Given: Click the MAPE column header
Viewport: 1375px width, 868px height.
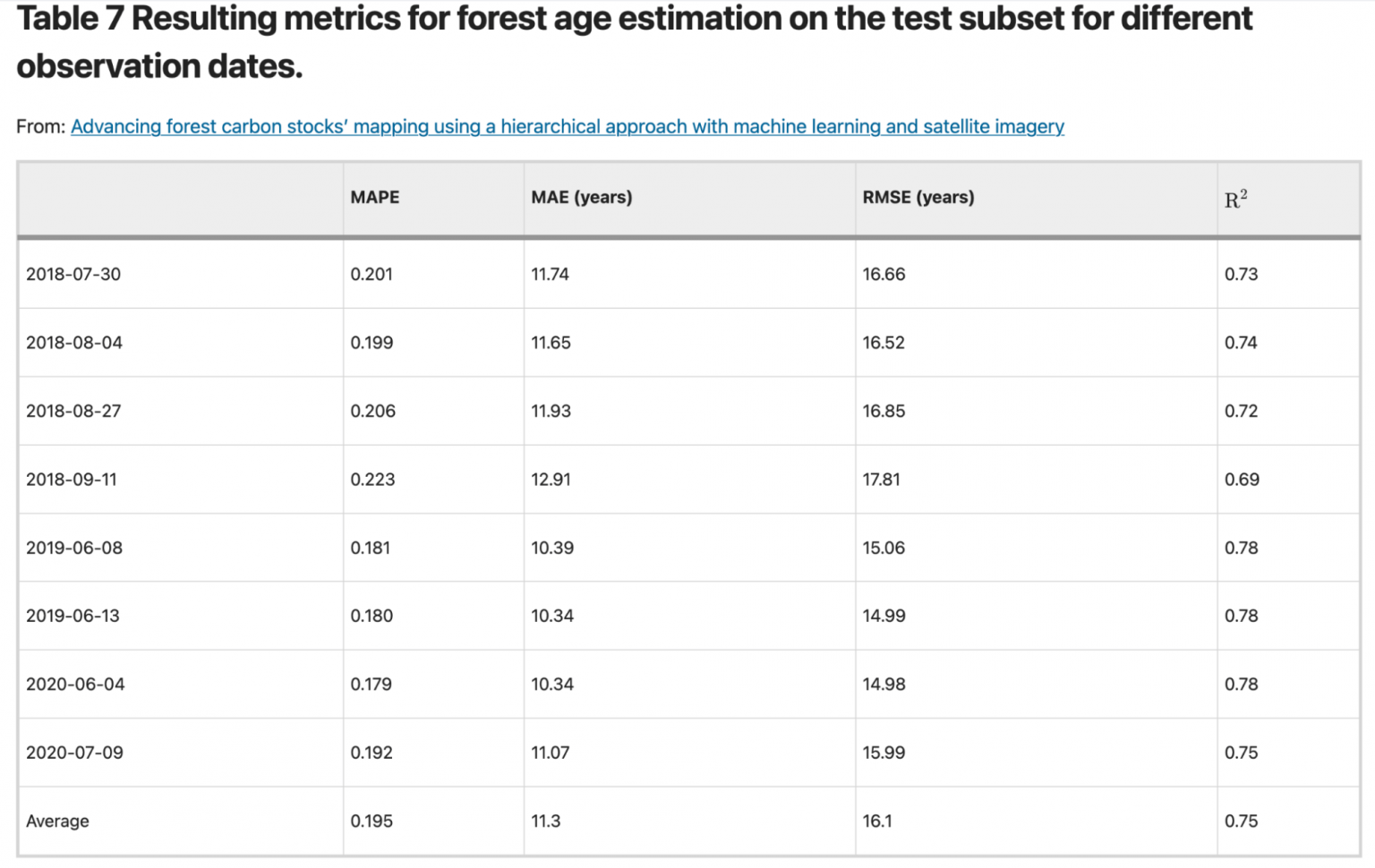Looking at the screenshot, I should click(375, 198).
